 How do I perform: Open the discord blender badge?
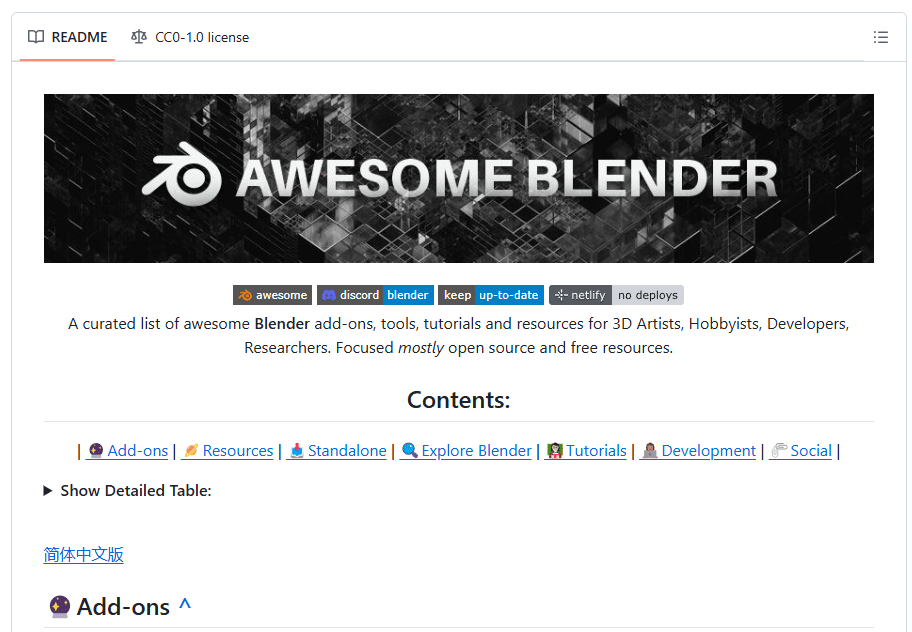click(375, 295)
